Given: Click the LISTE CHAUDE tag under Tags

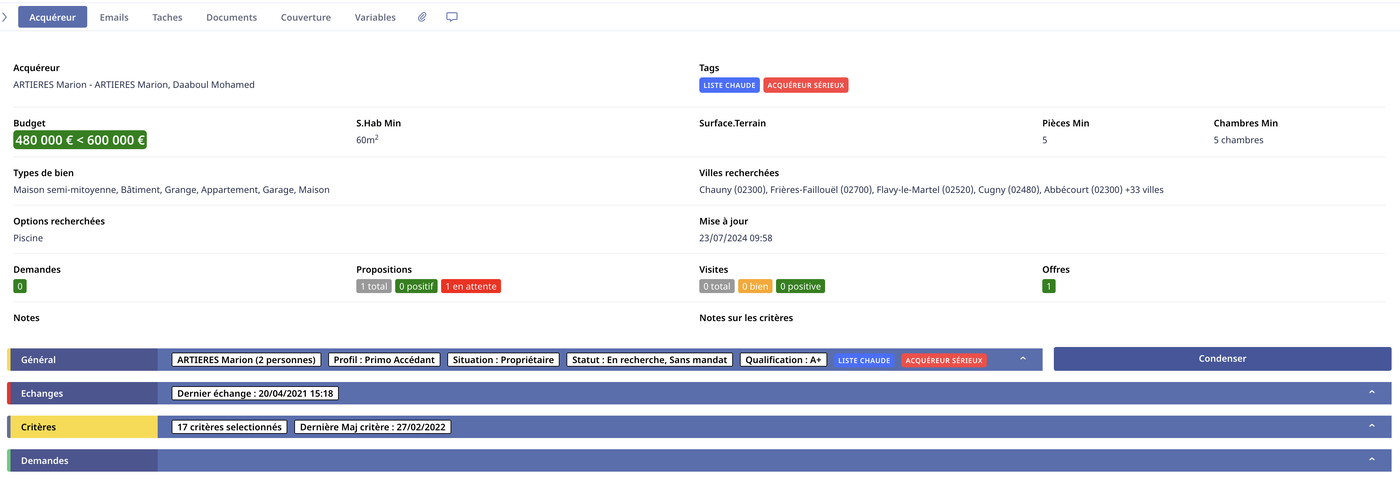Looking at the screenshot, I should pyautogui.click(x=728, y=86).
